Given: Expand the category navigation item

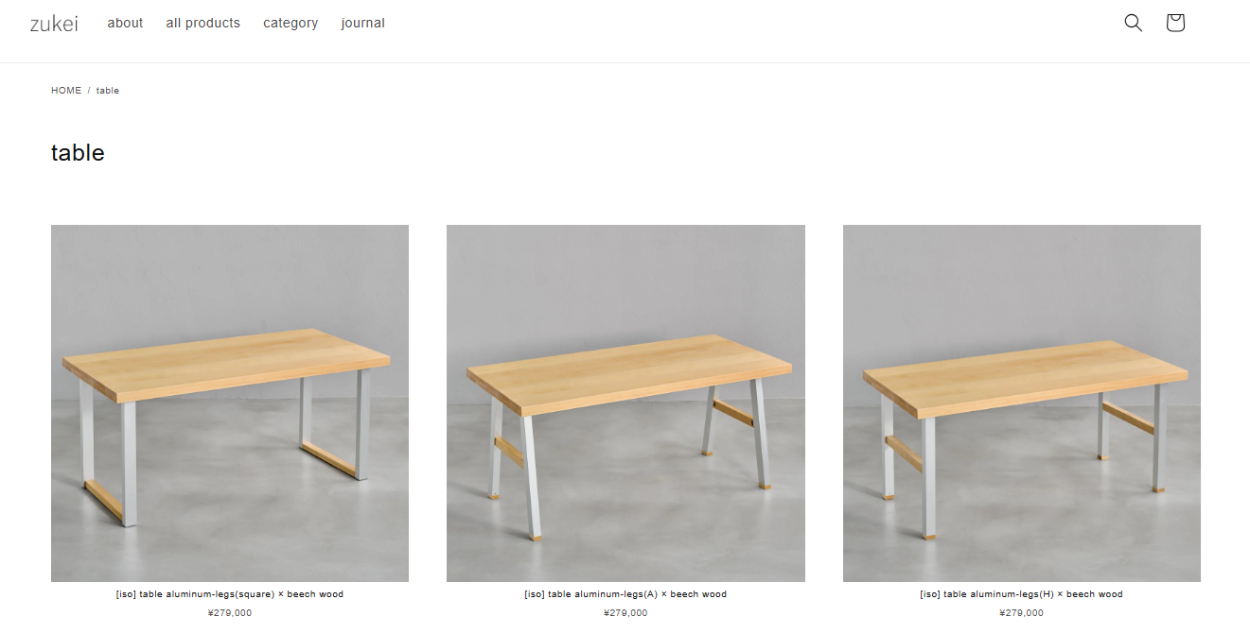Looking at the screenshot, I should 290,23.
